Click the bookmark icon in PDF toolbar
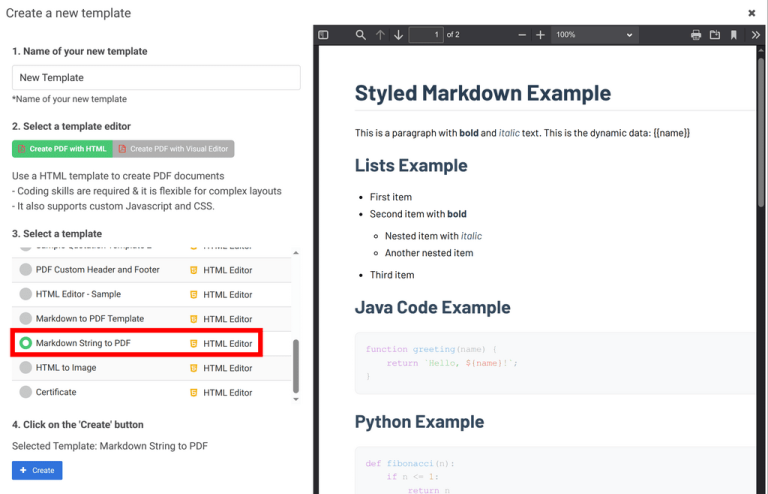This screenshot has height=494, width=768. tap(734, 35)
